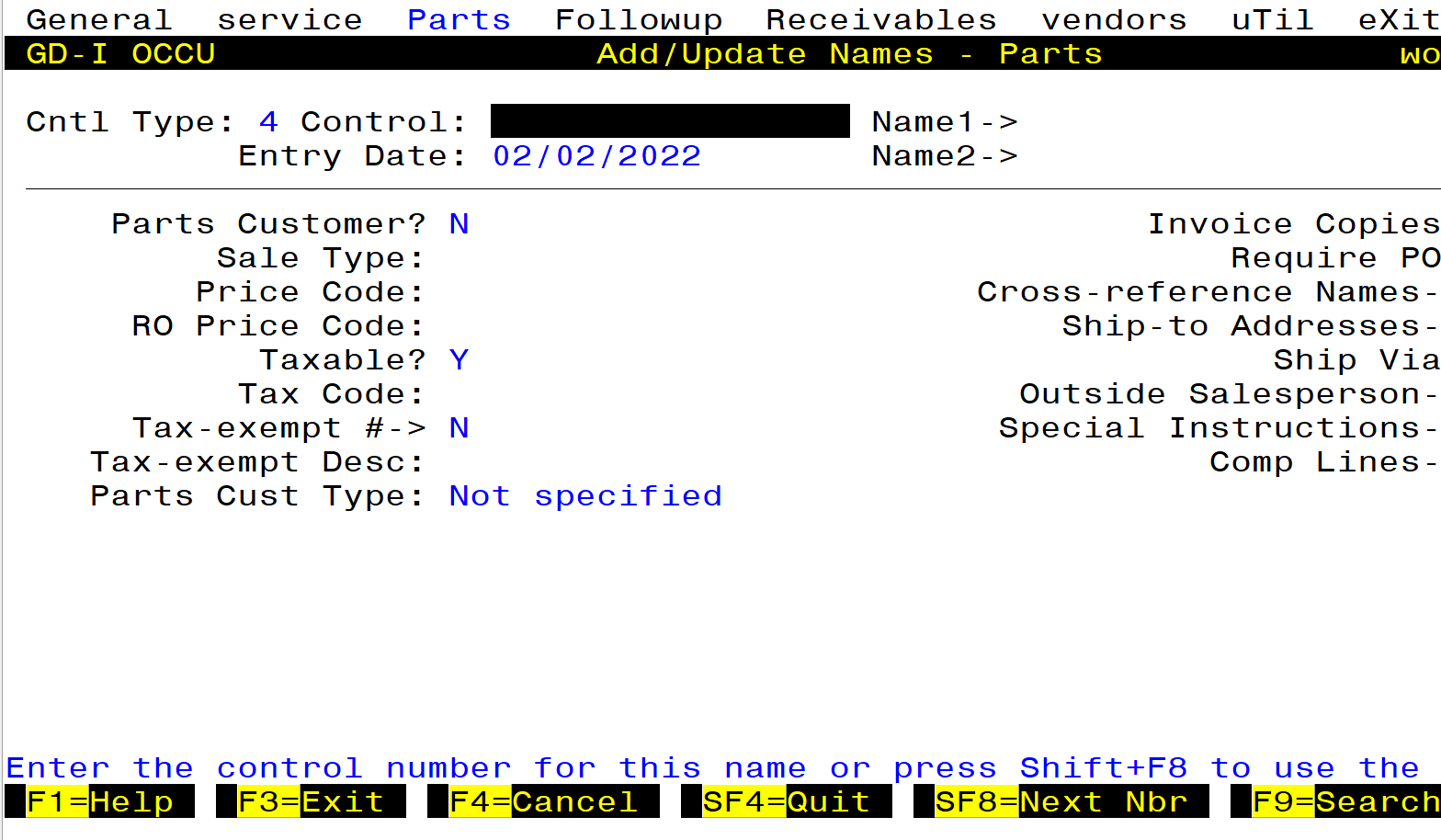The image size is (1441, 840).
Task: Click the 'Price Code:' label below Sale Type
Action: pos(311,291)
